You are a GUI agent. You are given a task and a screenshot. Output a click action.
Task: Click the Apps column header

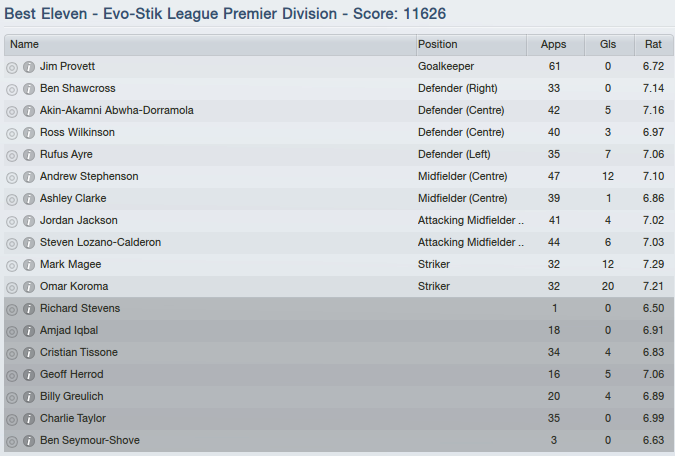[553, 45]
